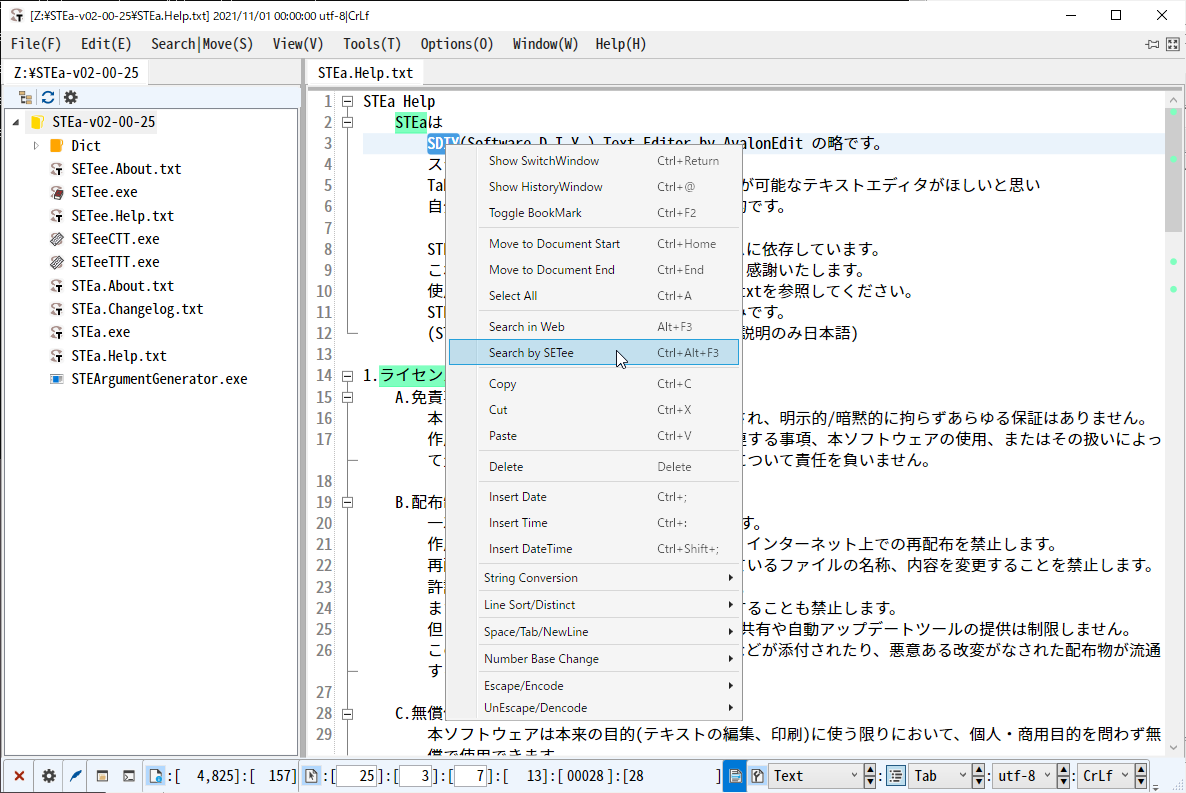Select SETee.Help.txt in the file tree

(123, 216)
